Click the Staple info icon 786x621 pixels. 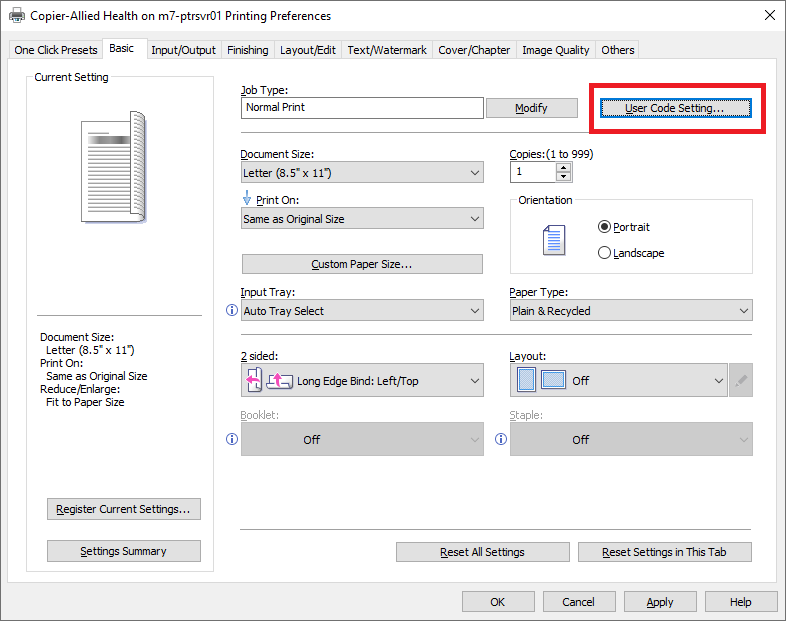[x=501, y=439]
